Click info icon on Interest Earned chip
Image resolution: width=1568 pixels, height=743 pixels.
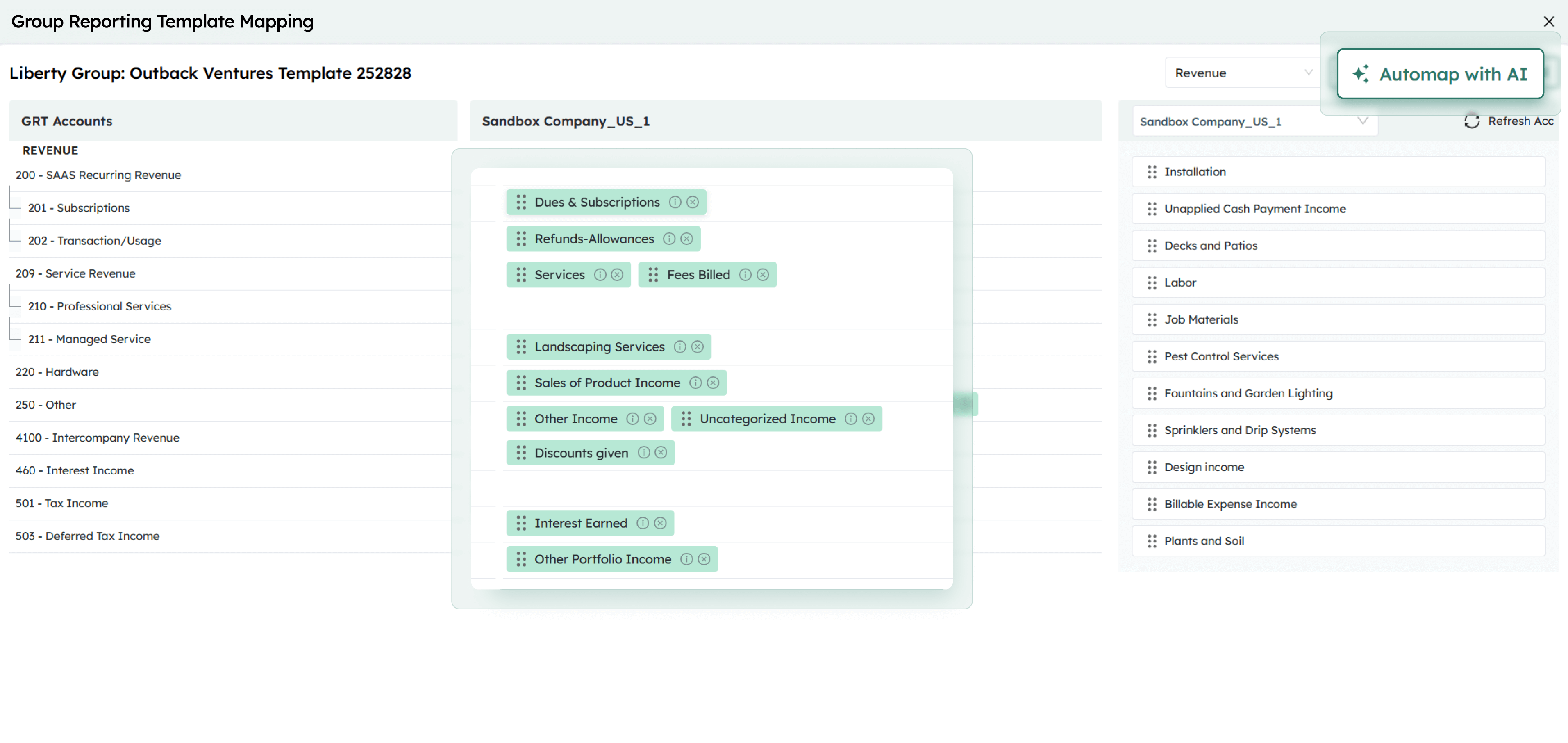tap(643, 523)
